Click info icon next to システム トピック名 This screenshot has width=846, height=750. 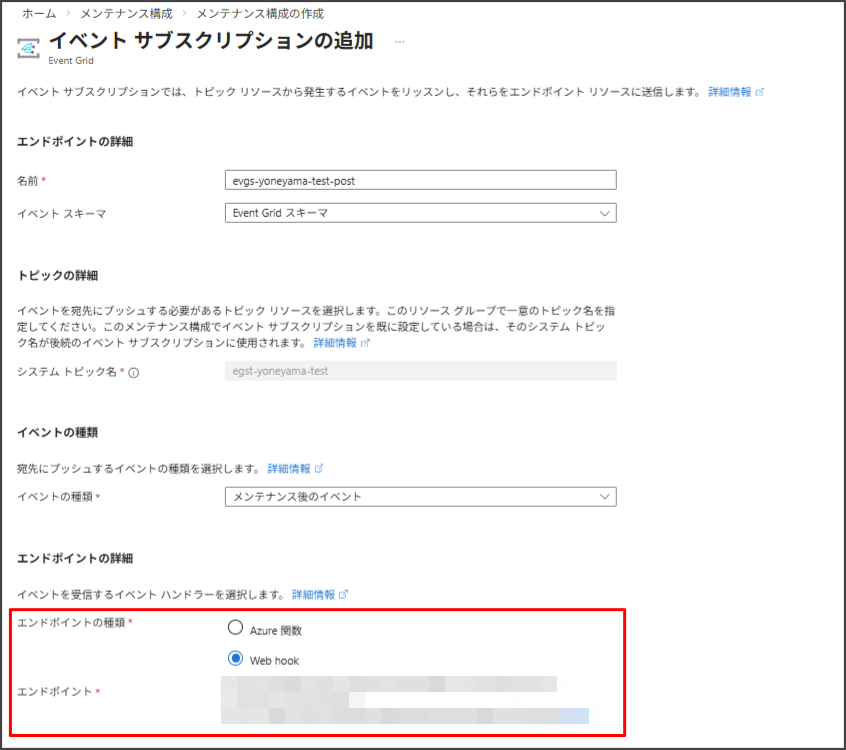tap(133, 372)
